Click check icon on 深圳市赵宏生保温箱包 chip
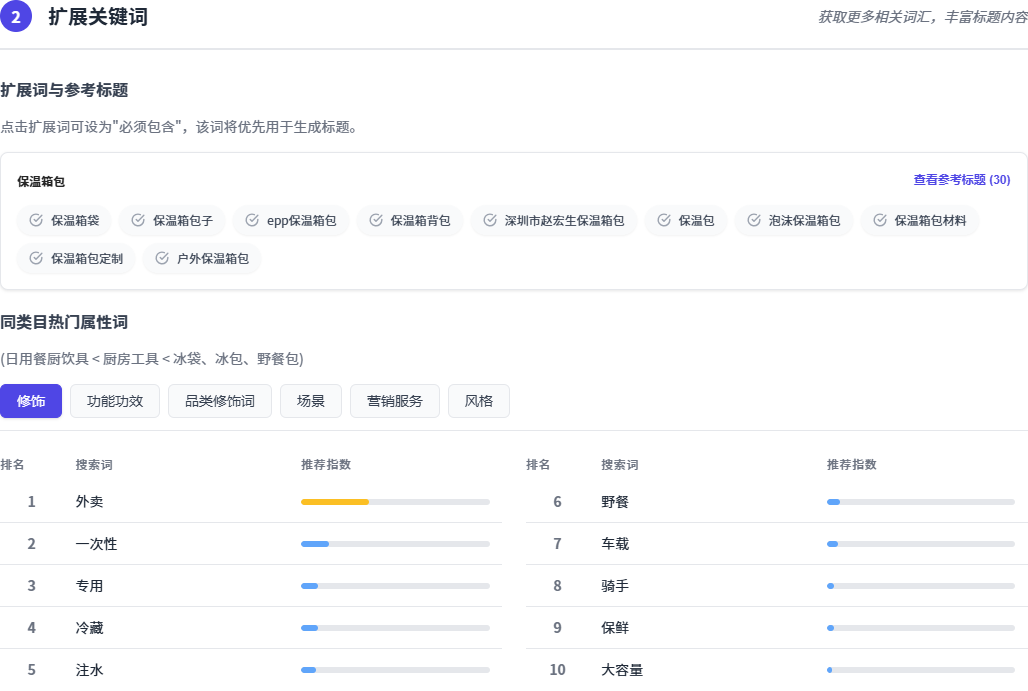1028x691 pixels. click(490, 221)
